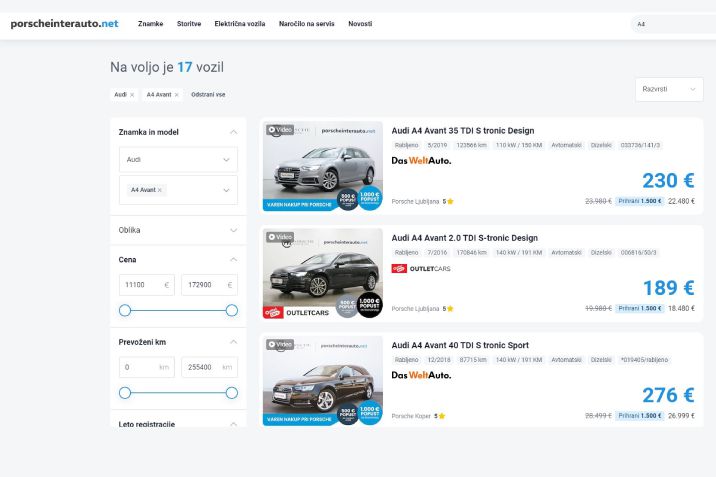
Task: Open the porscheinterauto.net home logo
Action: (x=64, y=24)
